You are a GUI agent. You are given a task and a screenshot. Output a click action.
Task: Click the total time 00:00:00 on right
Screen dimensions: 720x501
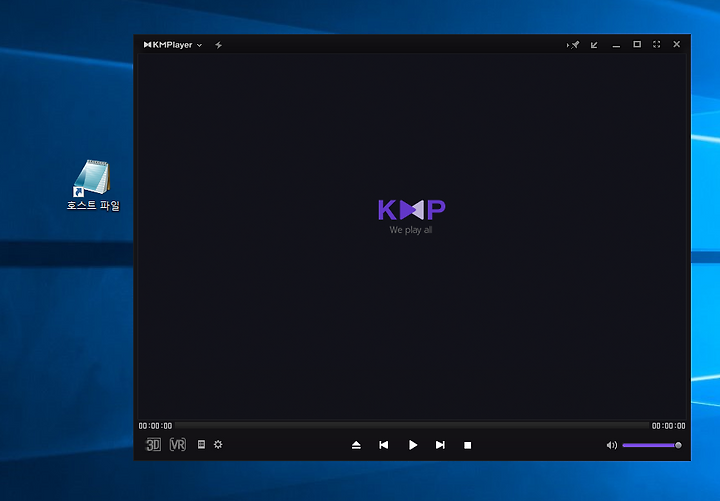[x=669, y=426]
